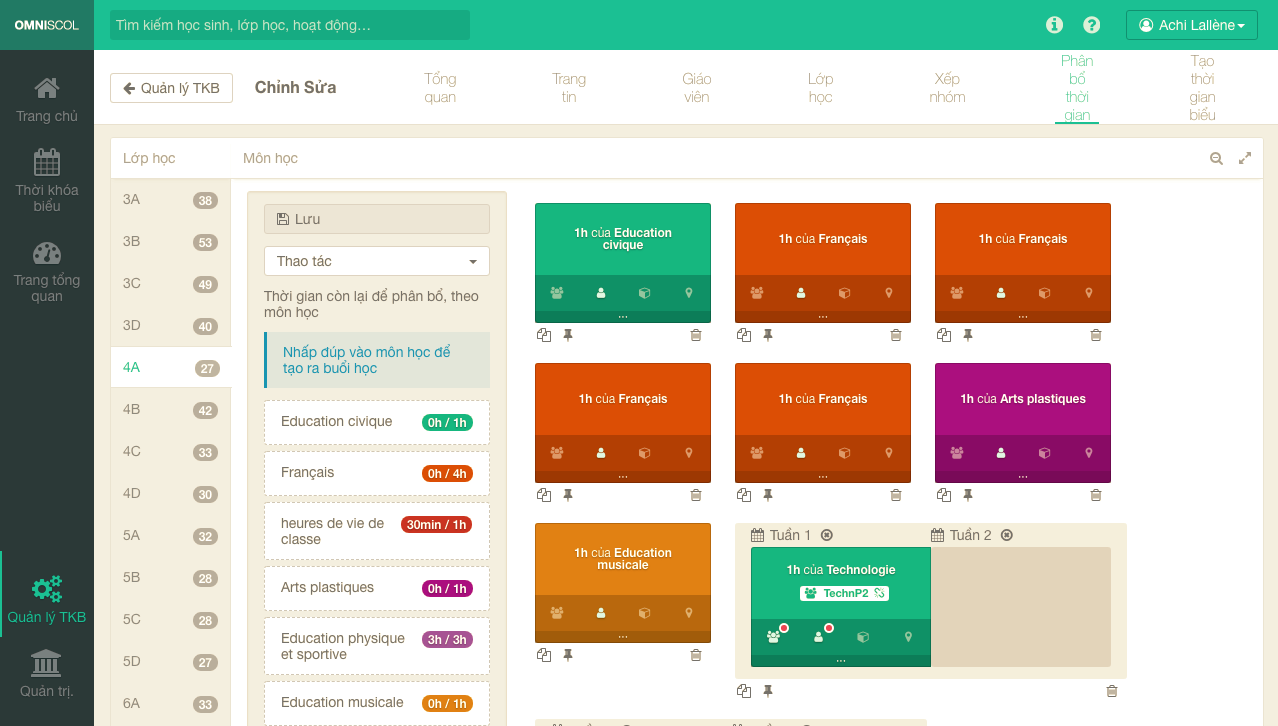
Task: Set location on Arts plastiques card
Action: coord(1089,453)
